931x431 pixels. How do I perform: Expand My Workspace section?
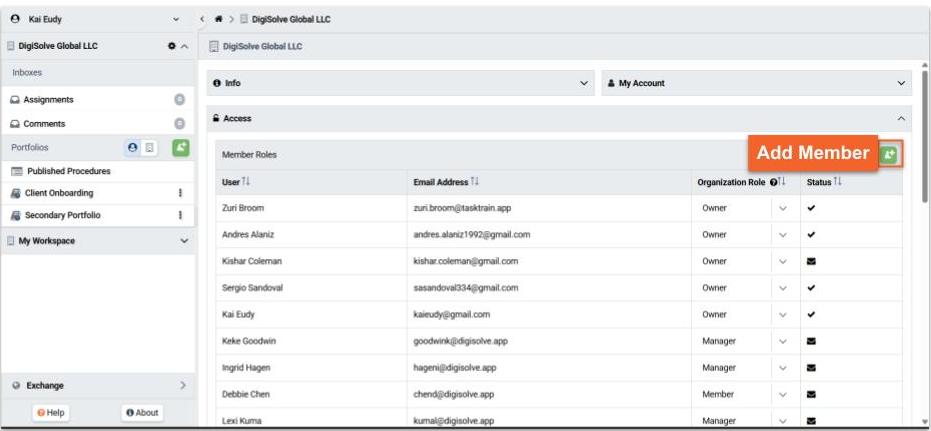[184, 241]
